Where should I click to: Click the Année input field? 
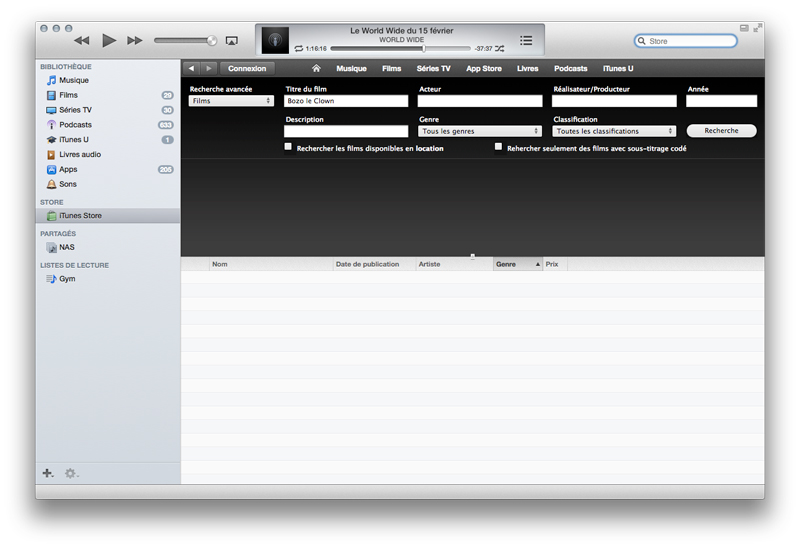(721, 101)
